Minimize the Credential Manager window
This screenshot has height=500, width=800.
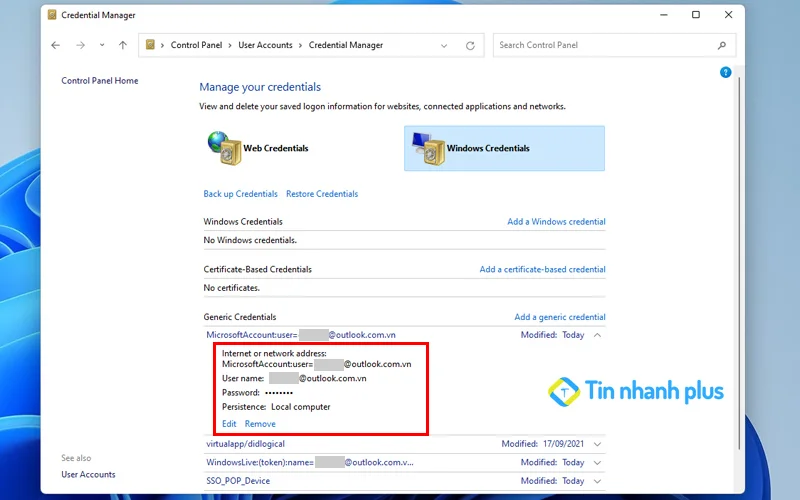(664, 15)
